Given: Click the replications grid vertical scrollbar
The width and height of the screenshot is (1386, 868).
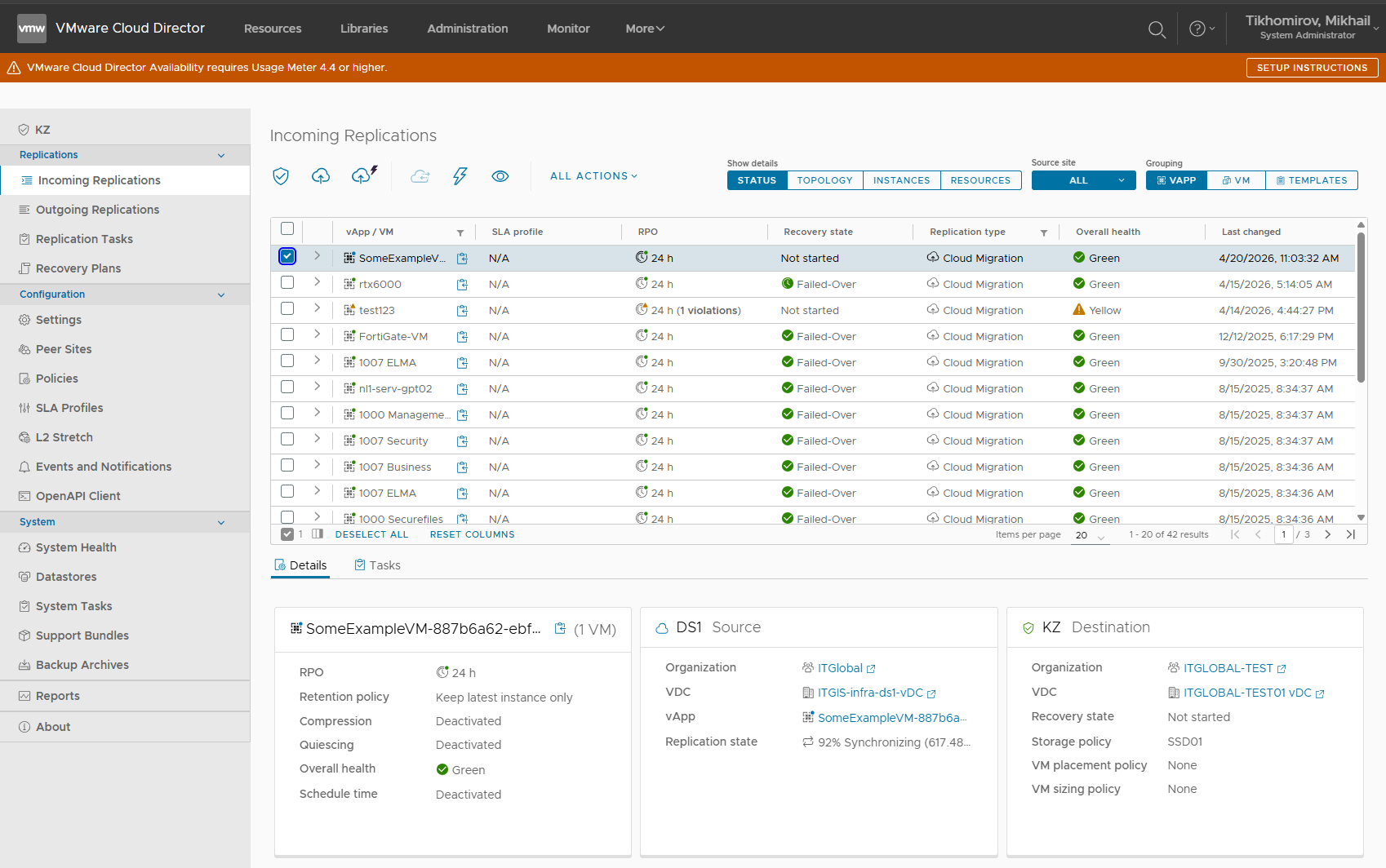Looking at the screenshot, I should pos(1361,308).
